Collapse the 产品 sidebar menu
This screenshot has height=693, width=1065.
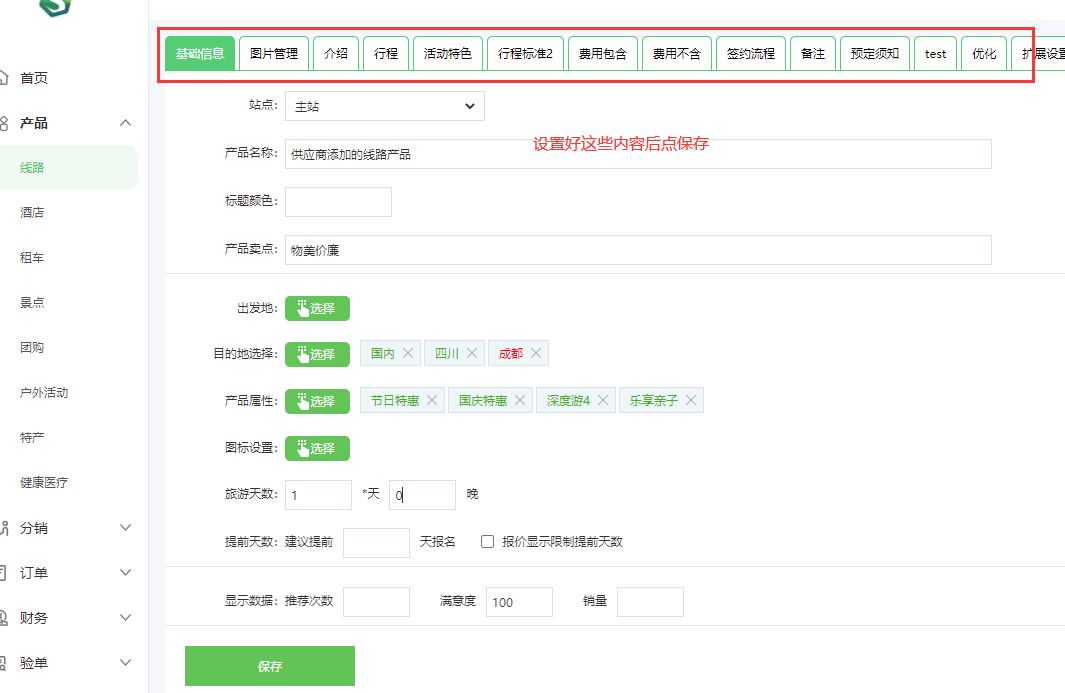(x=125, y=123)
